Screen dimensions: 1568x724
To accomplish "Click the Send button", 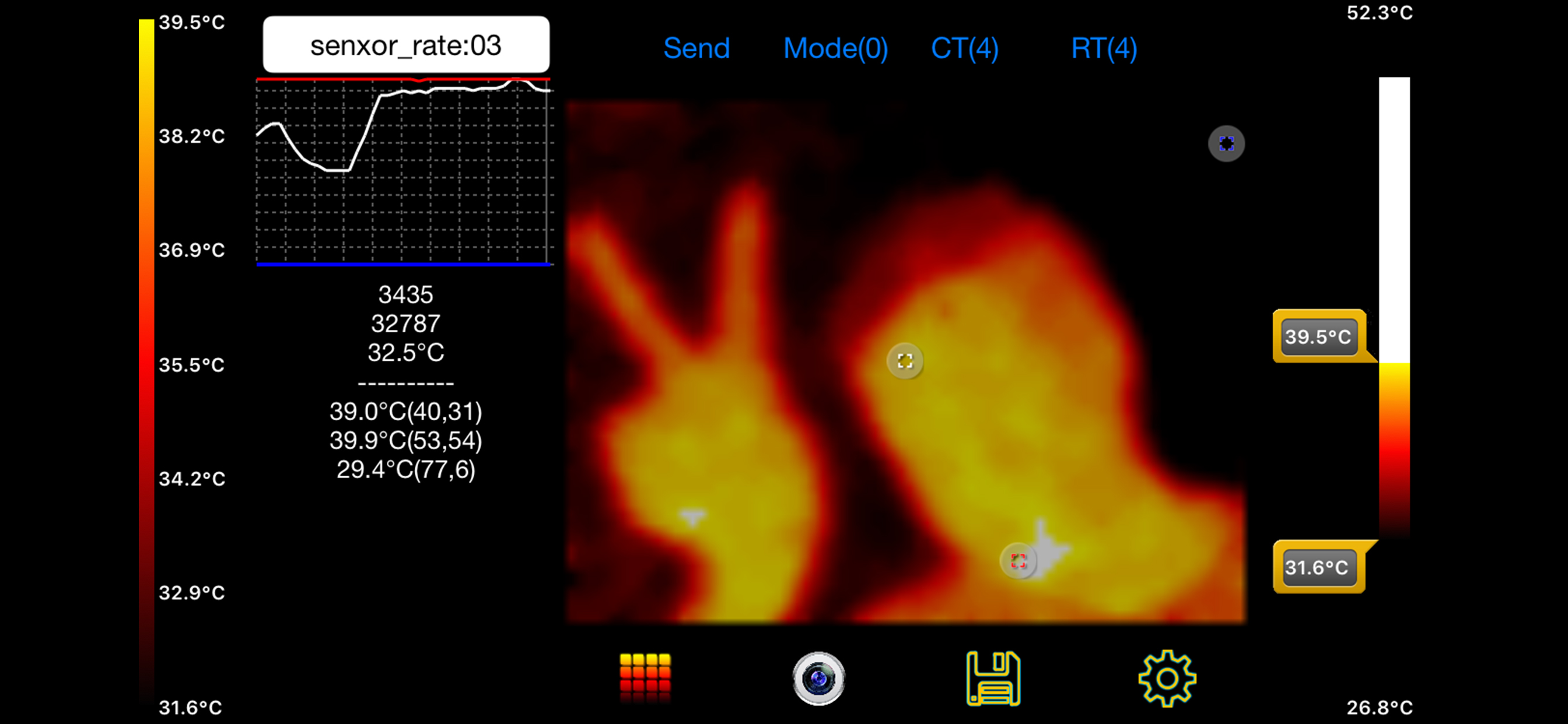I will coord(696,48).
